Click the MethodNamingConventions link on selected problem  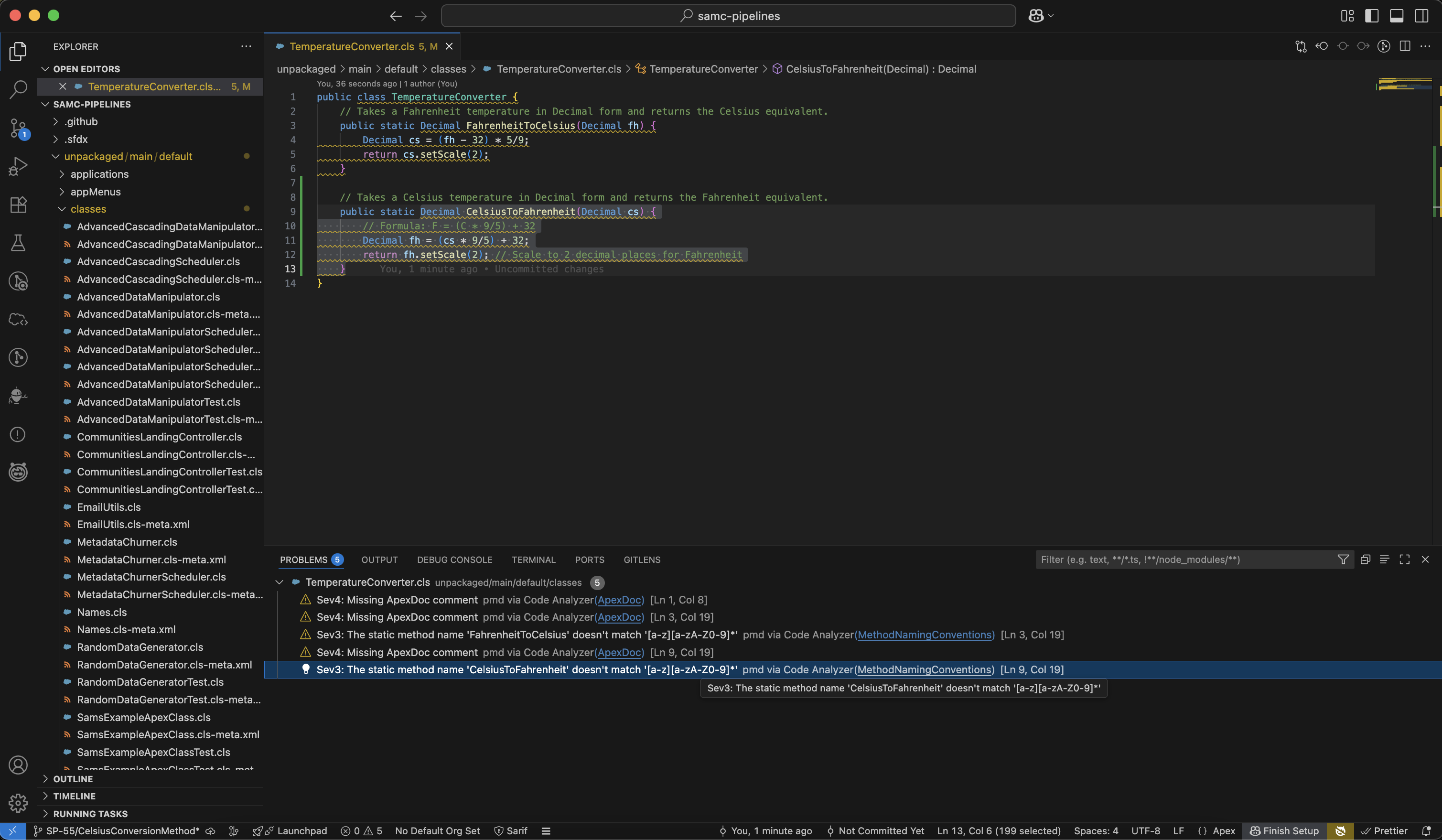point(924,669)
